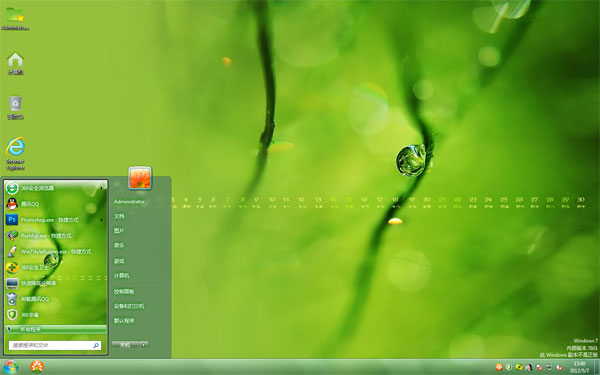
Task: Click the 360 shield tray icon
Action: click(509, 367)
